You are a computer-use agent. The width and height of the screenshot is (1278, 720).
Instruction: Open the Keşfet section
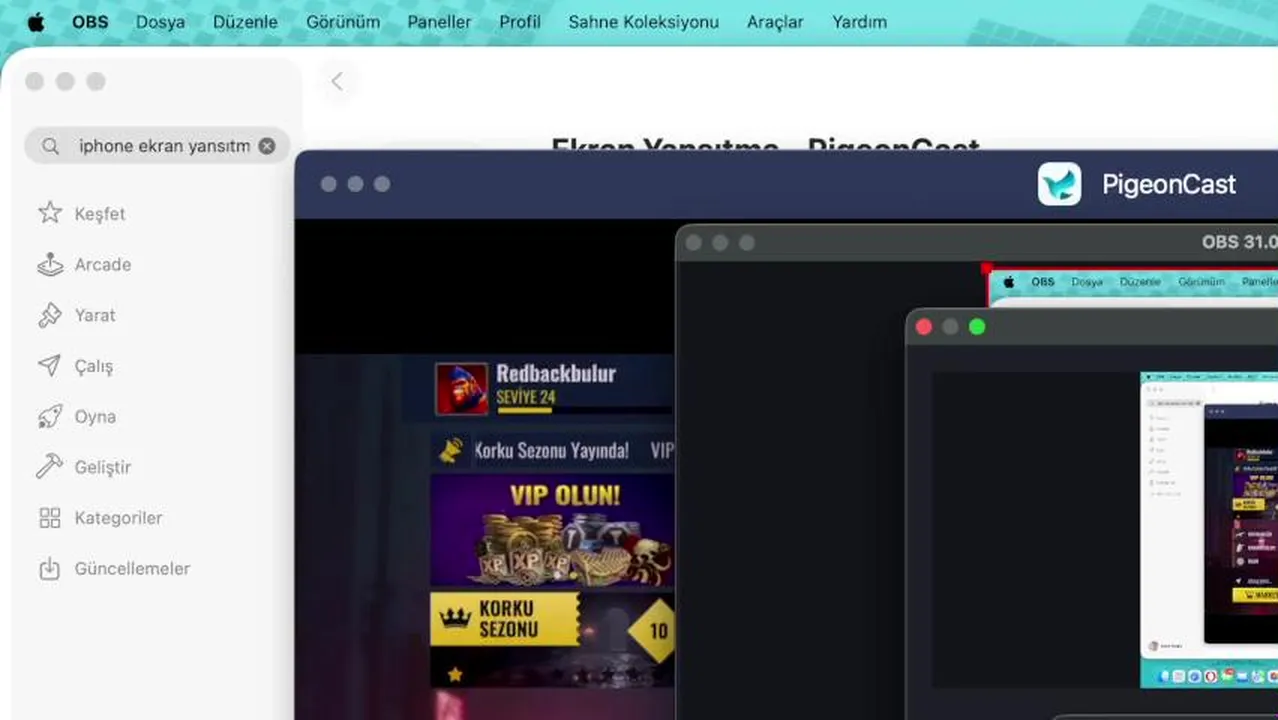click(x=100, y=214)
